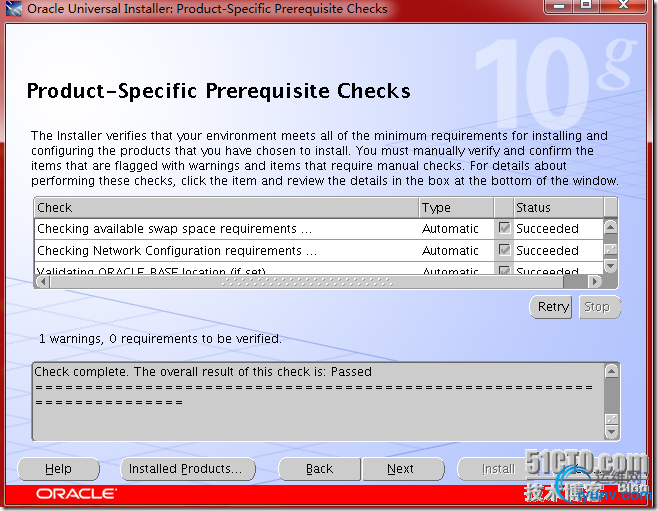This screenshot has height=511, width=658.
Task: Click check table right scroll arrow
Action: click(594, 281)
